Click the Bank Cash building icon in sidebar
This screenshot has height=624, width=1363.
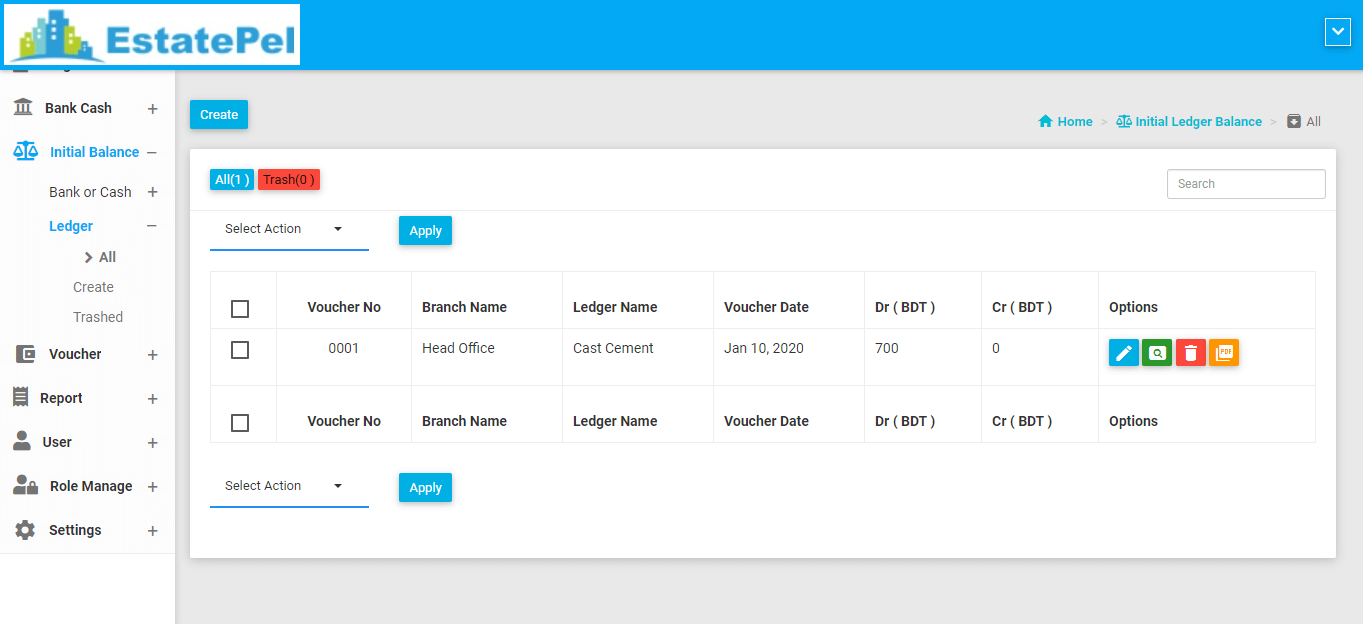[x=23, y=107]
